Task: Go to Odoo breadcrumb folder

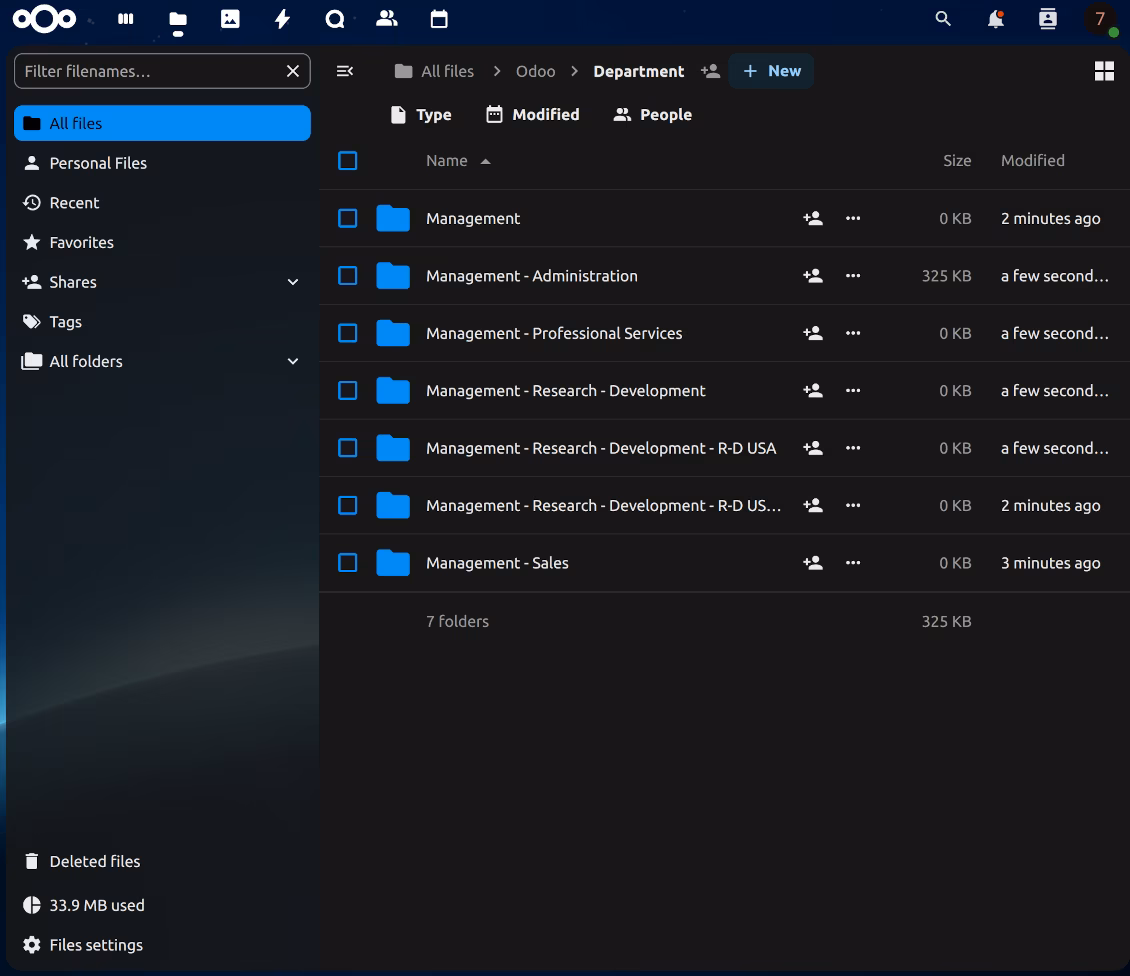Action: pos(535,71)
